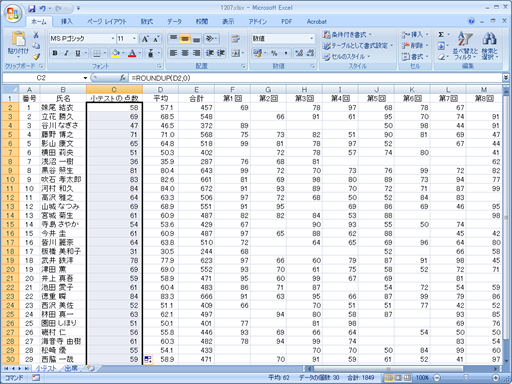
Task: Select the 出席 worksheet tab
Action: pyautogui.click(x=71, y=368)
